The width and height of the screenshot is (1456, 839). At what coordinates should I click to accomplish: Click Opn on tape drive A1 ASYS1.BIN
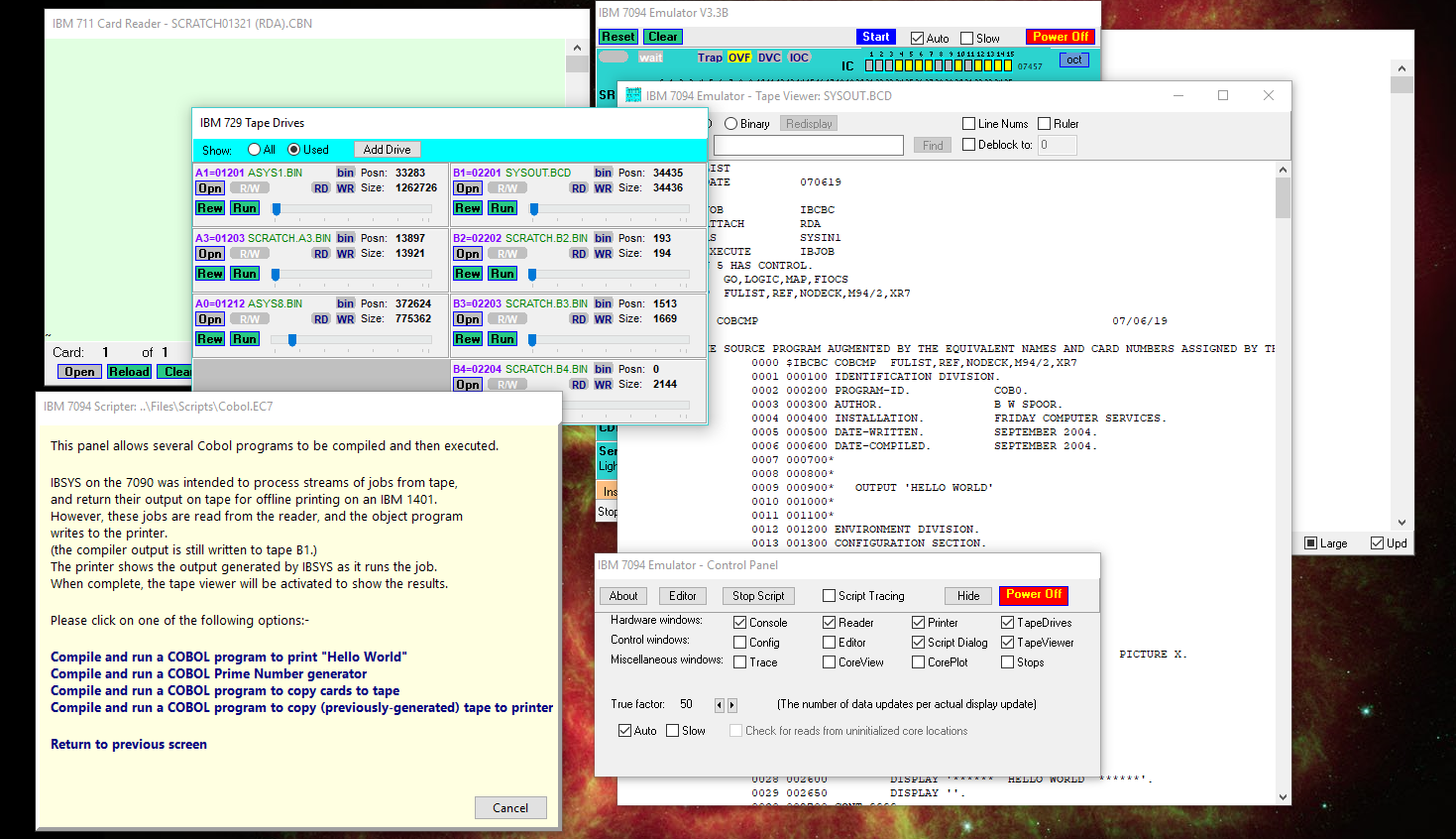pyautogui.click(x=209, y=188)
